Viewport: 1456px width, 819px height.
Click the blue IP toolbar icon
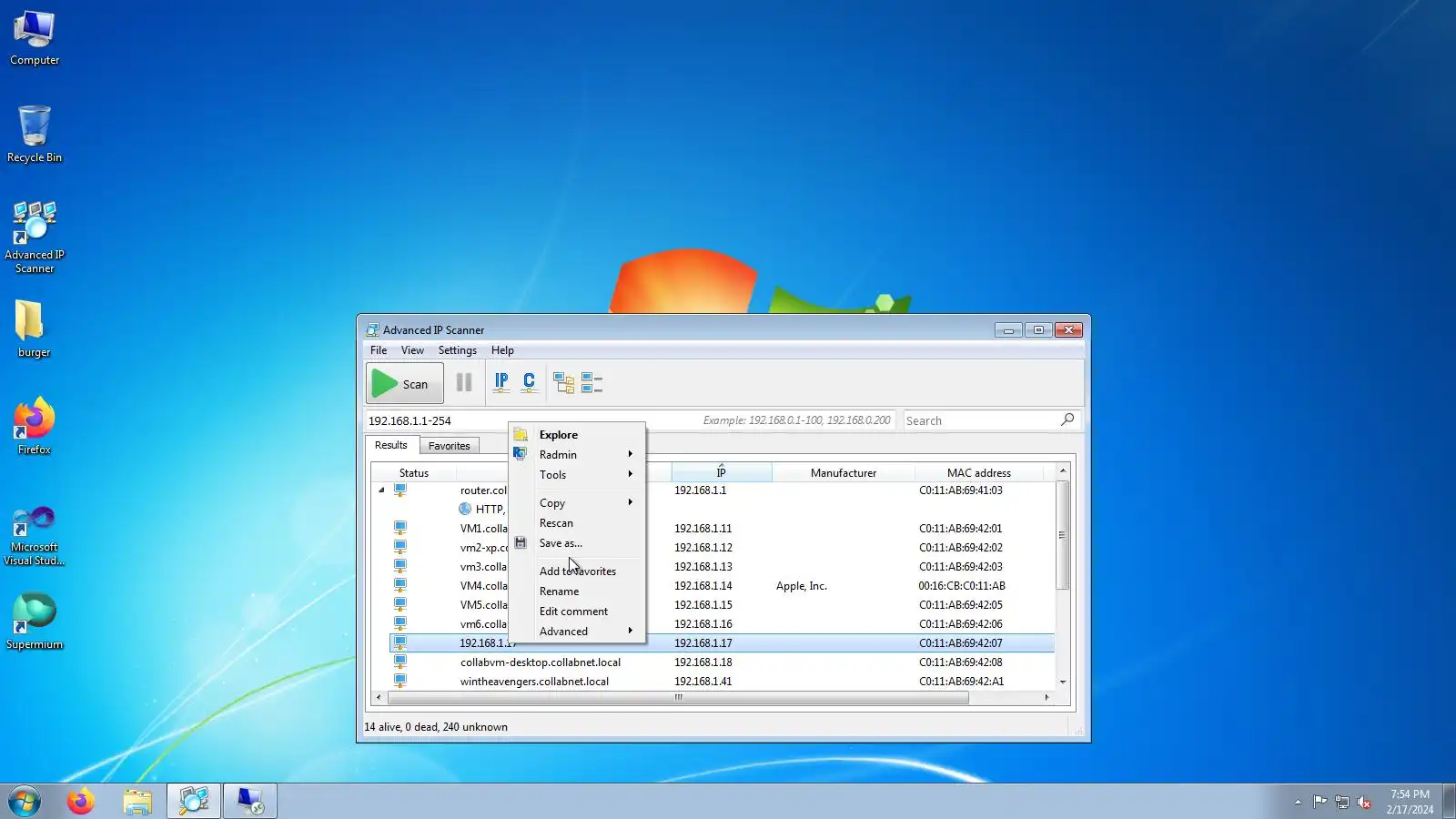pyautogui.click(x=501, y=383)
